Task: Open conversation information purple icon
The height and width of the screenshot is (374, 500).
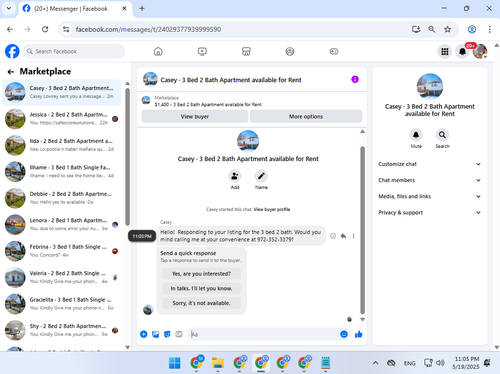Action: tap(355, 79)
